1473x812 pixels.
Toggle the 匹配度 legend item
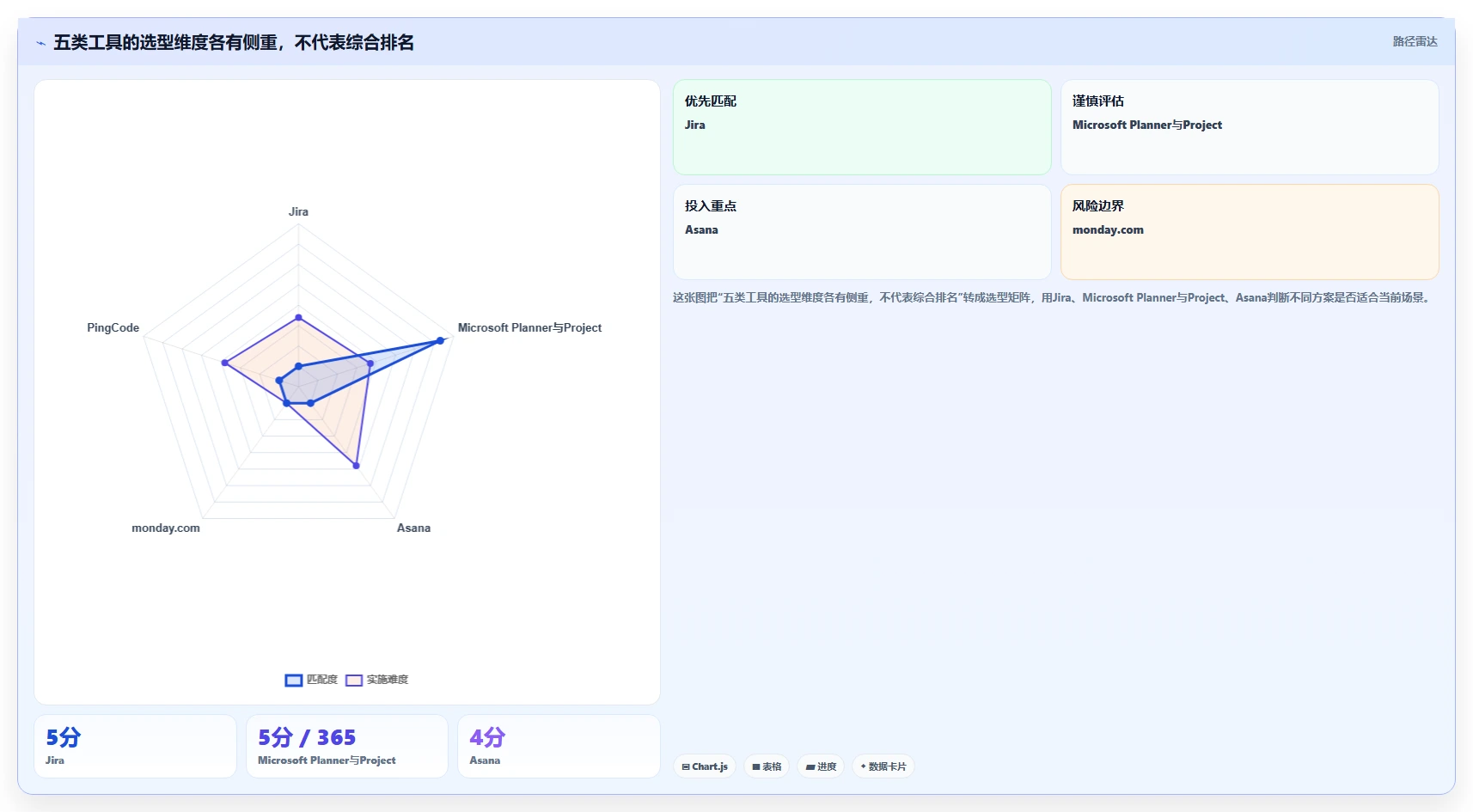[x=311, y=680]
